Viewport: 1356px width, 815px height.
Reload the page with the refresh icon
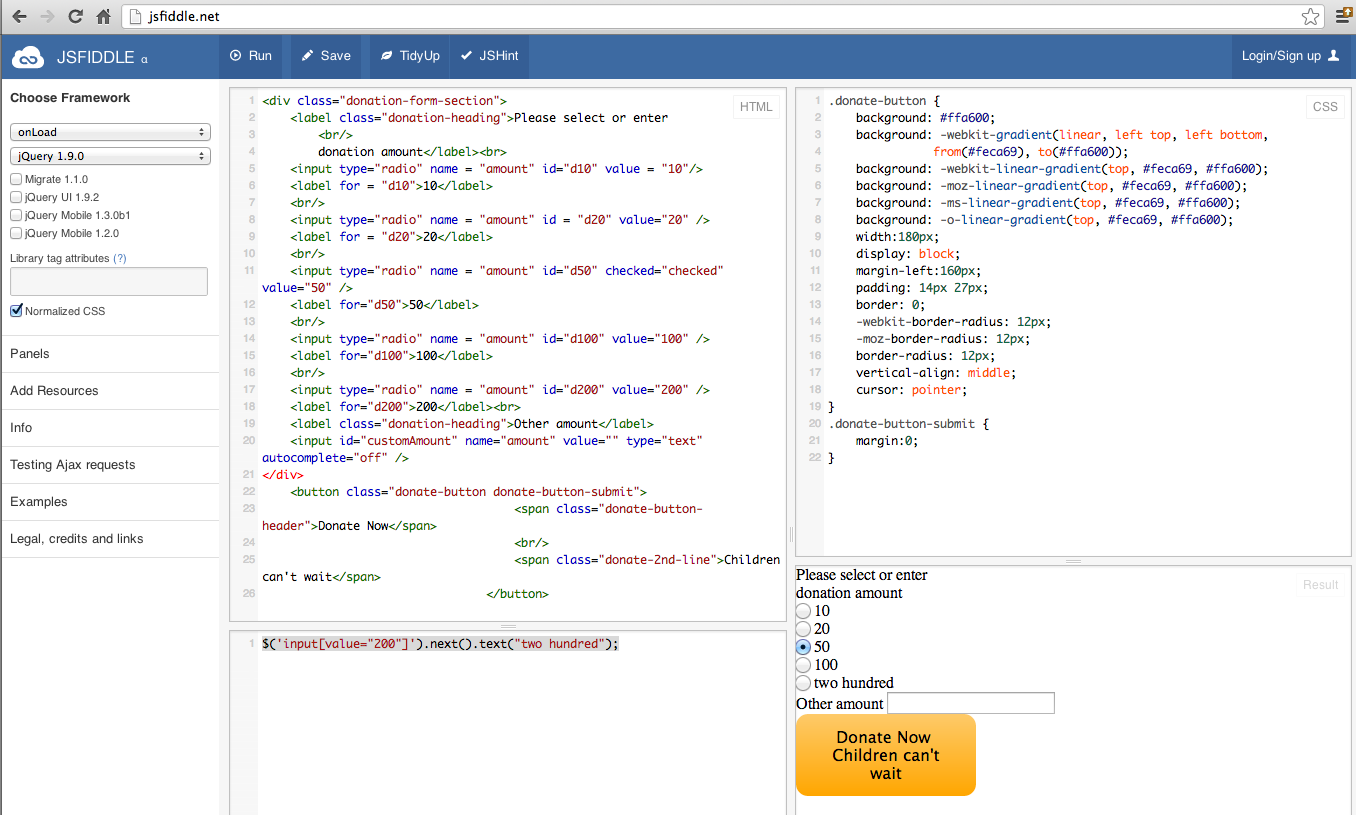coord(75,17)
